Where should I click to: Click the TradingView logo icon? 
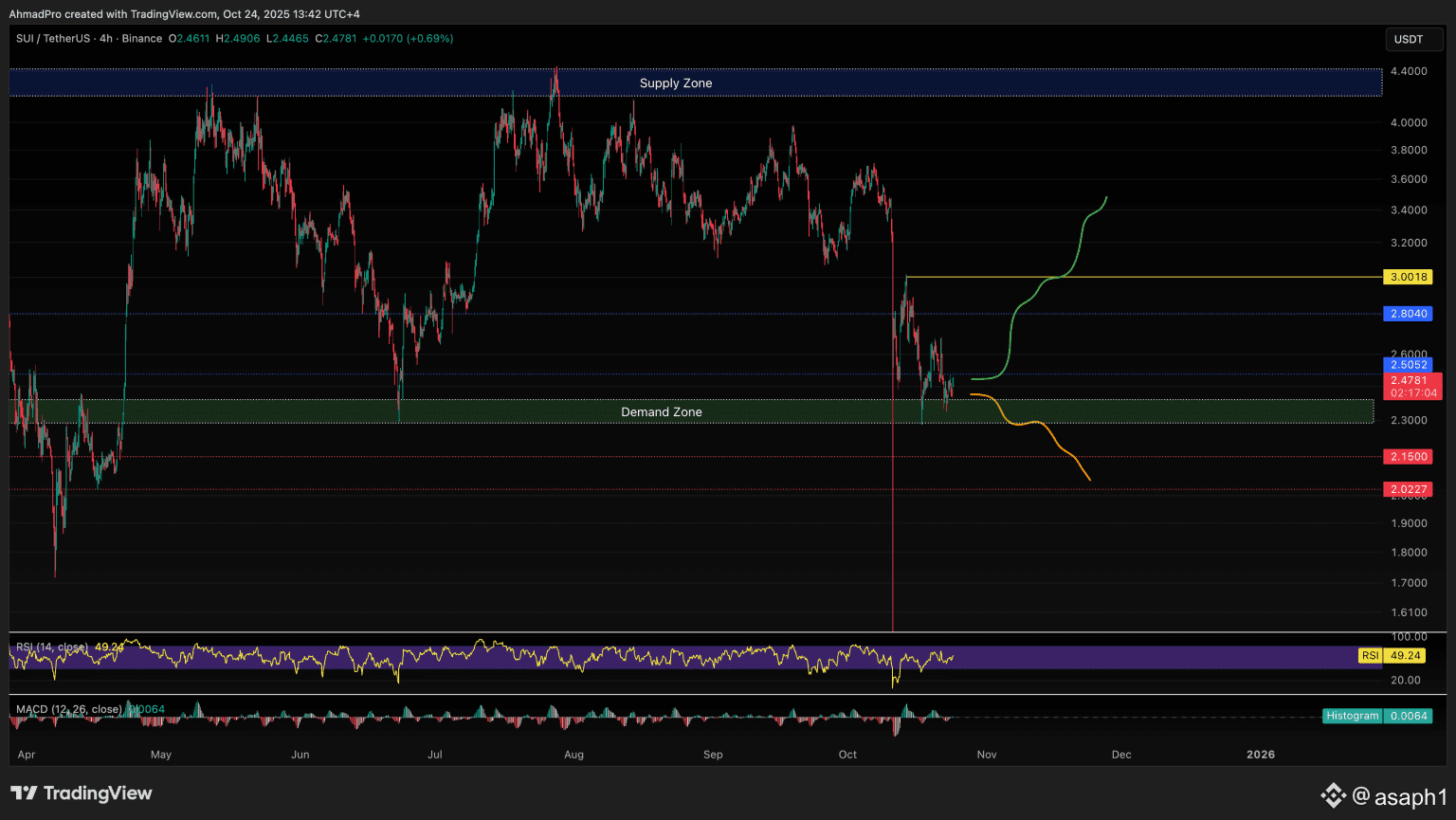click(x=25, y=793)
